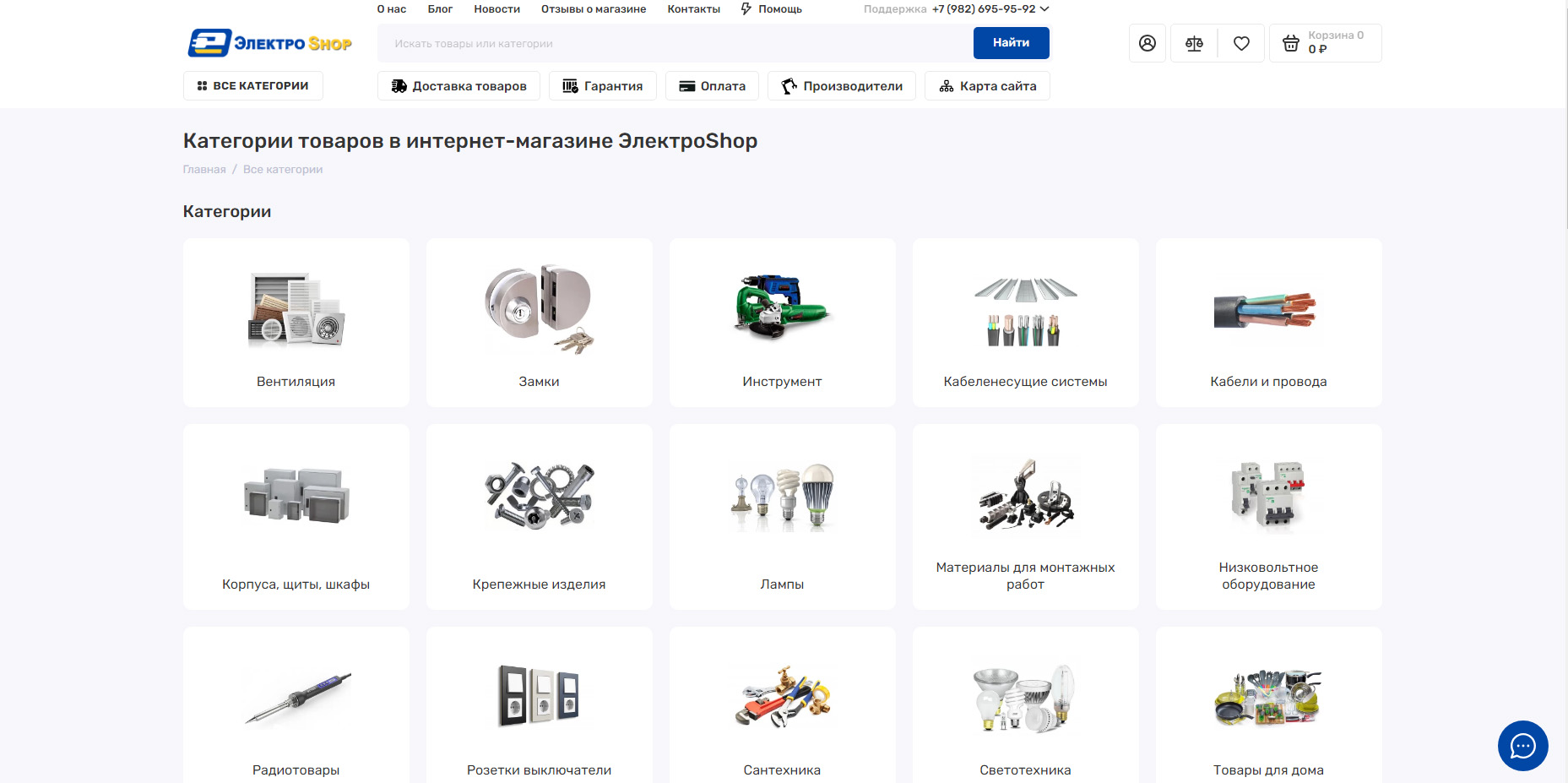Image resolution: width=1568 pixels, height=783 pixels.
Task: Click the lightning bolt Помощь icon
Action: [746, 8]
